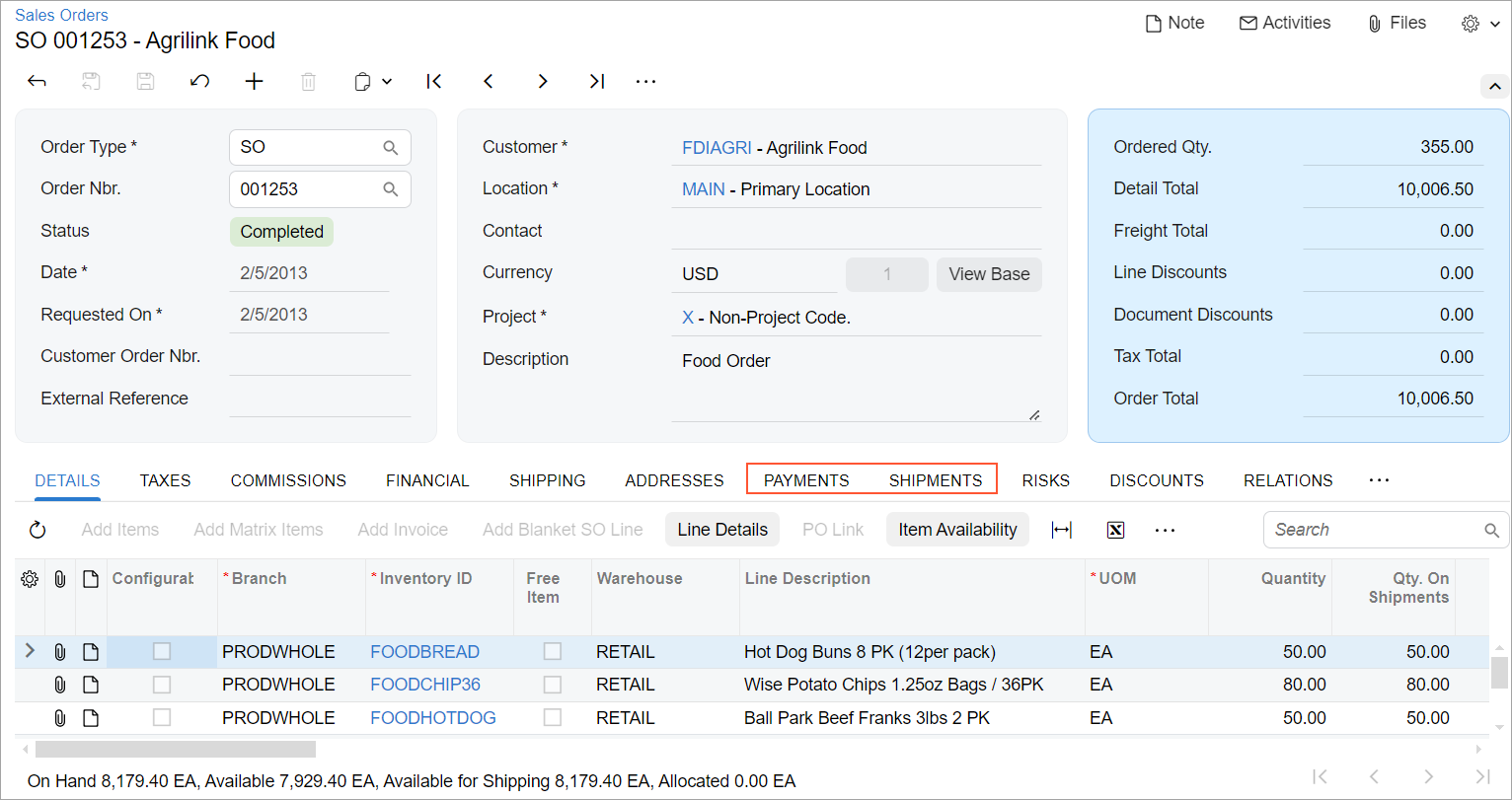Click the Refresh icon in the details grid
The image size is (1512, 800).
pyautogui.click(x=38, y=531)
